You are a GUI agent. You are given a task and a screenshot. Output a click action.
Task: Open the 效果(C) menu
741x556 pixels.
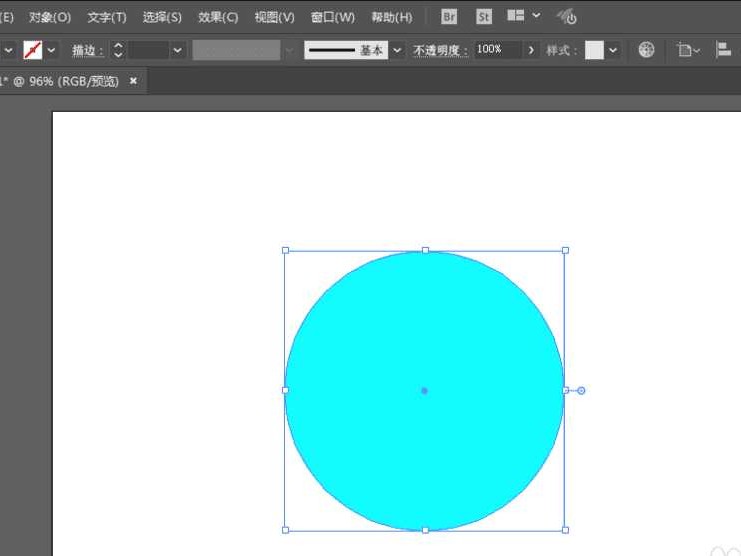218,17
